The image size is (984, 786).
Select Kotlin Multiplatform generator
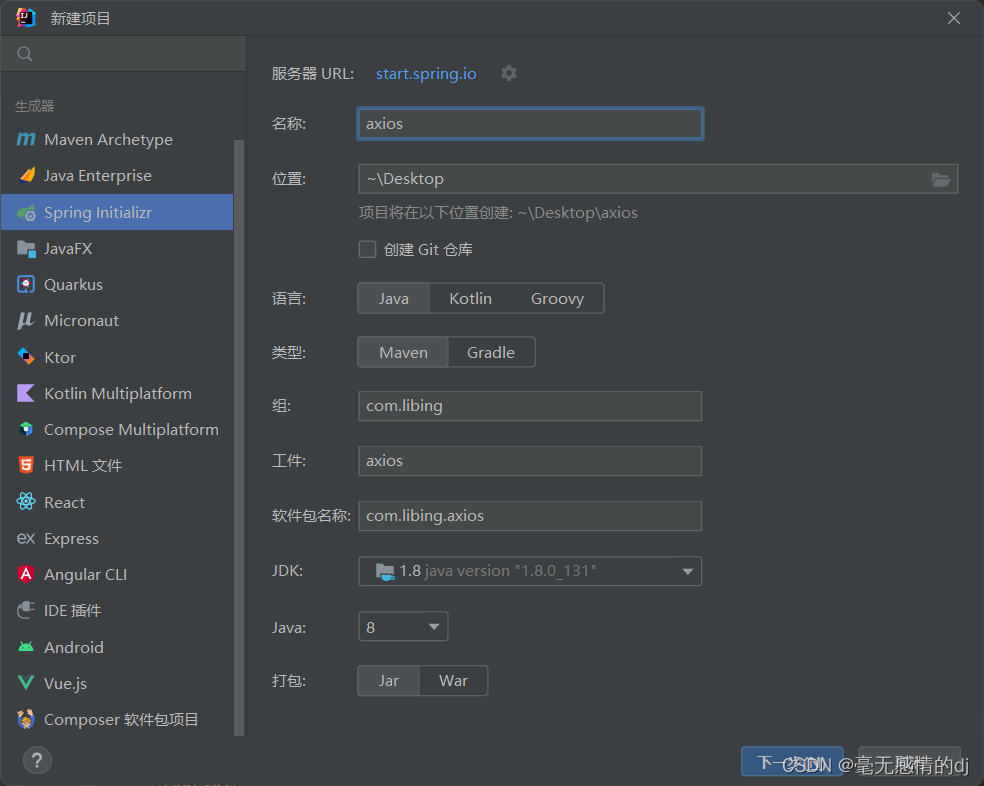[117, 394]
